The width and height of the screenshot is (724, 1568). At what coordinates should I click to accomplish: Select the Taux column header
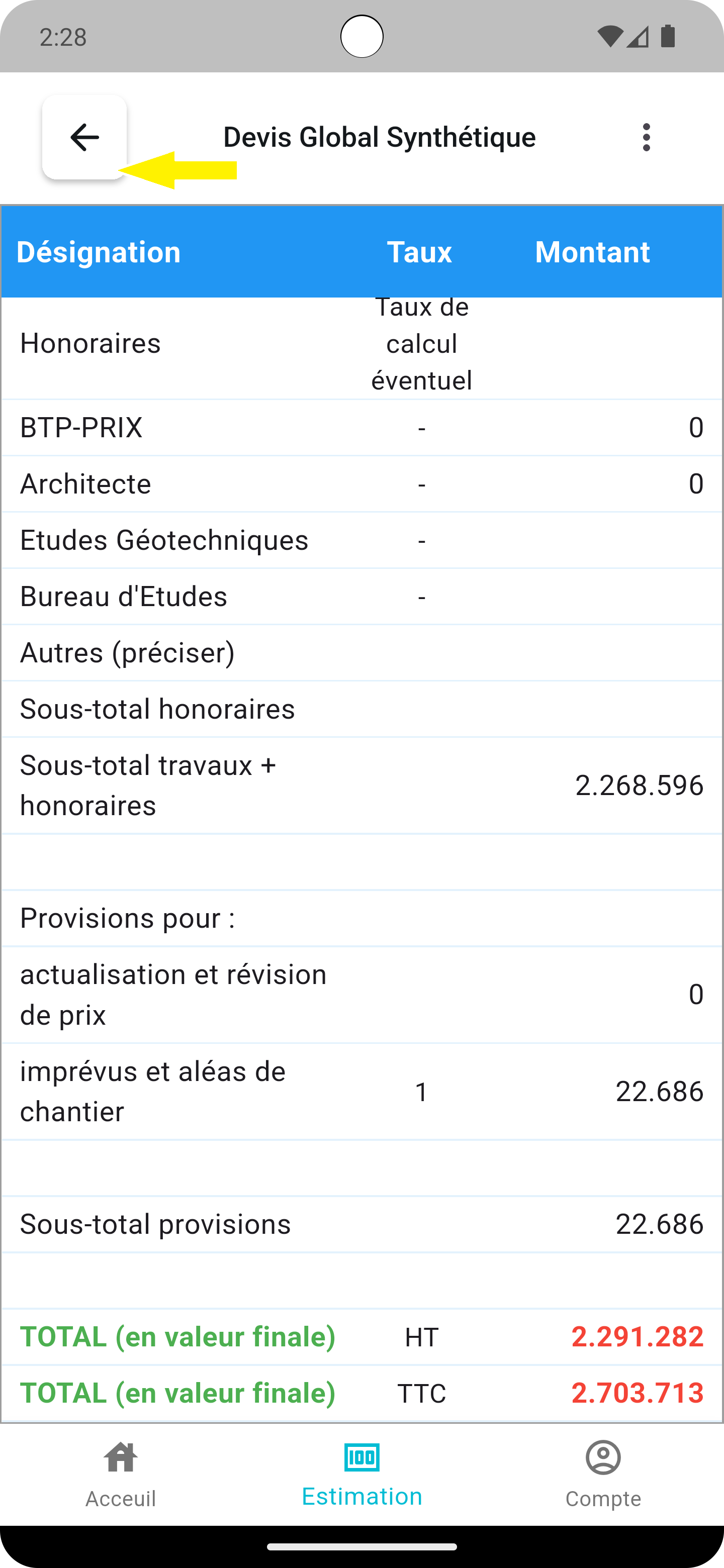pos(419,252)
